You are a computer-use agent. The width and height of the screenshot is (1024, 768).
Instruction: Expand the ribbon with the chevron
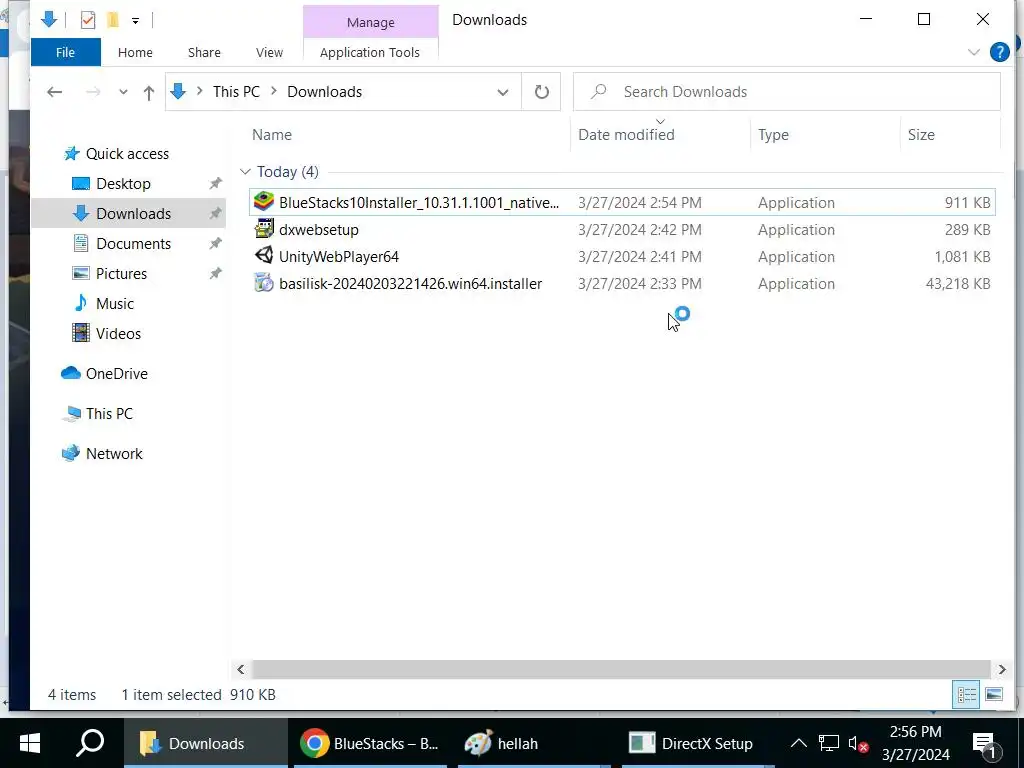[973, 52]
